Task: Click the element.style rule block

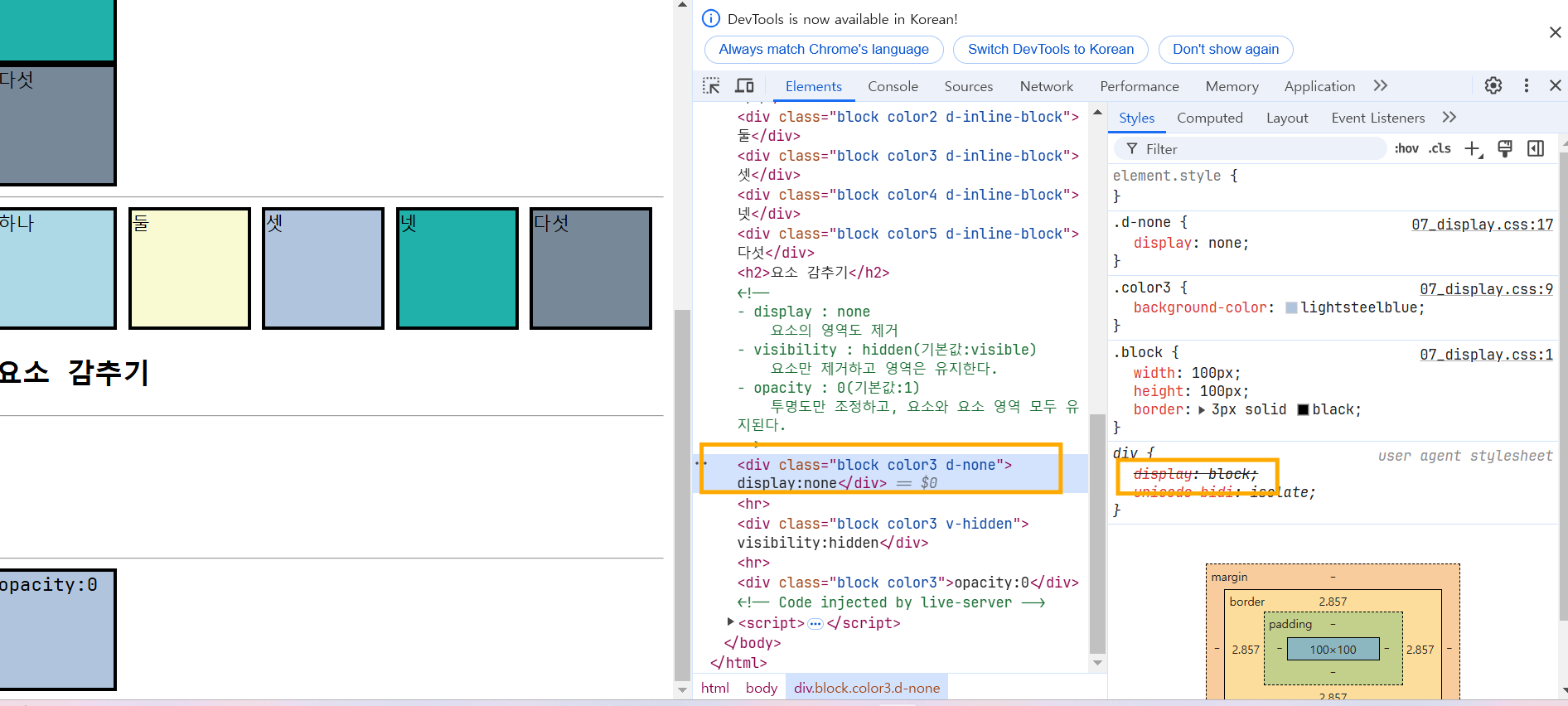Action: 1334,186
